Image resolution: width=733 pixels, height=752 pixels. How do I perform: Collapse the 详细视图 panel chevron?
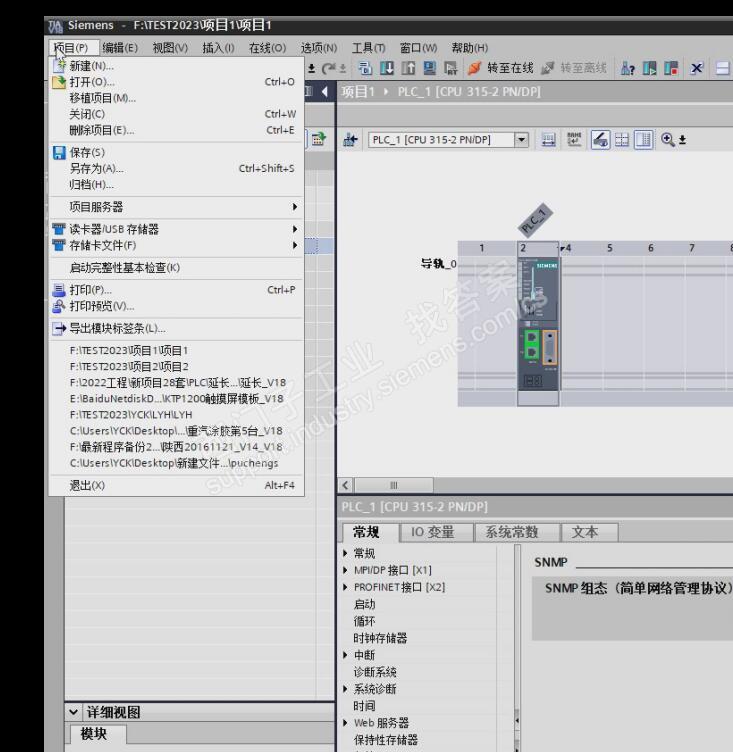[x=73, y=712]
